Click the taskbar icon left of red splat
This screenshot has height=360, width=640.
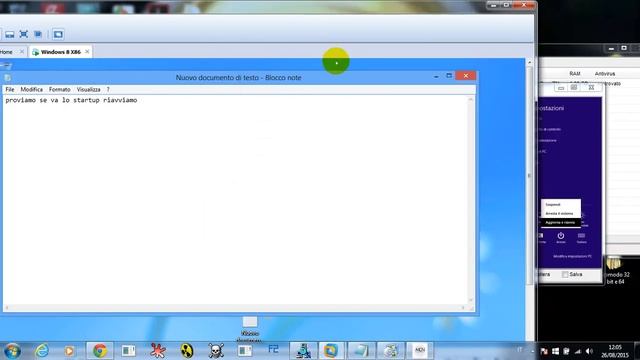pyautogui.click(x=129, y=351)
